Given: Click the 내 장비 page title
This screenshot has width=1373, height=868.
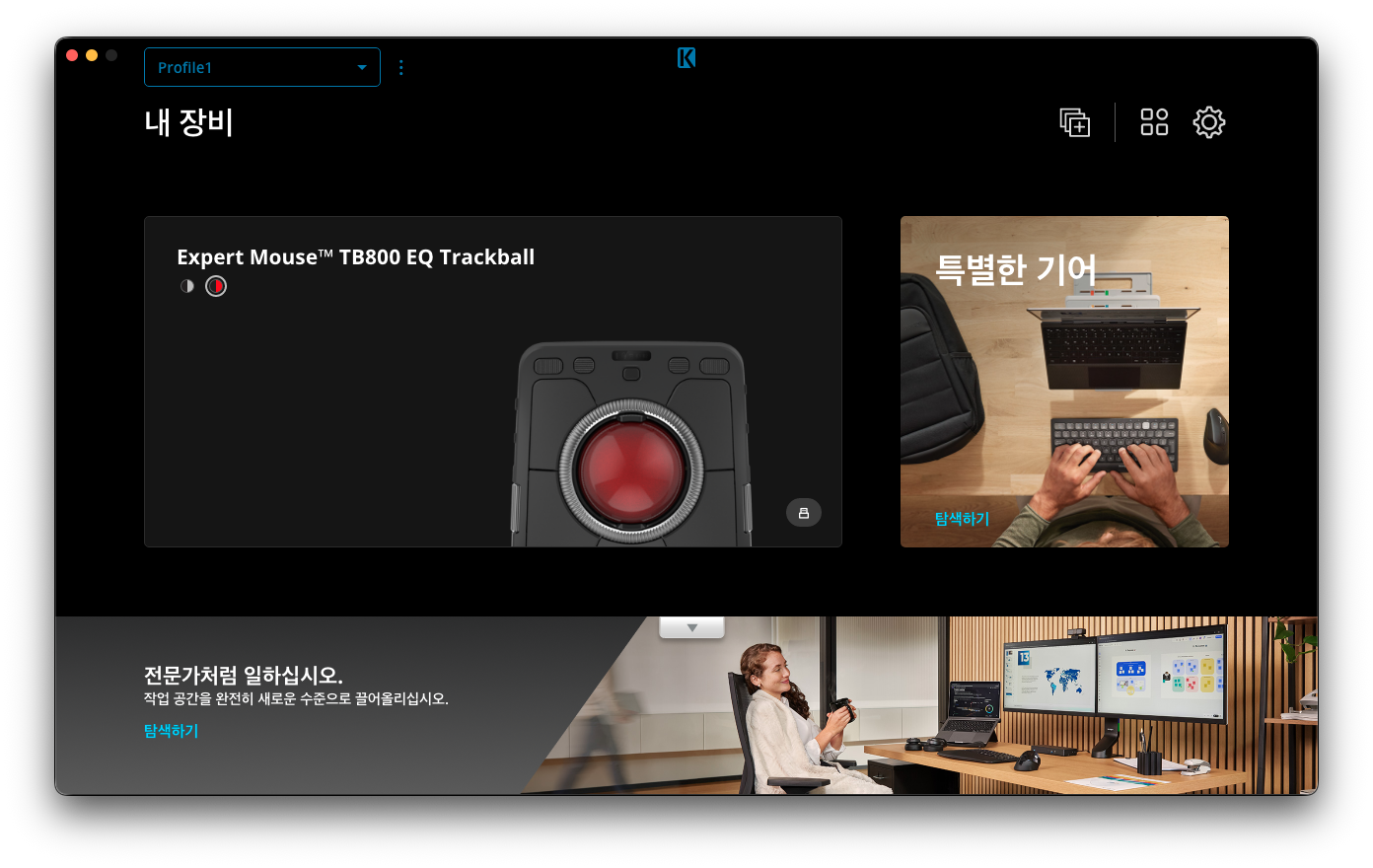Looking at the screenshot, I should (x=188, y=122).
